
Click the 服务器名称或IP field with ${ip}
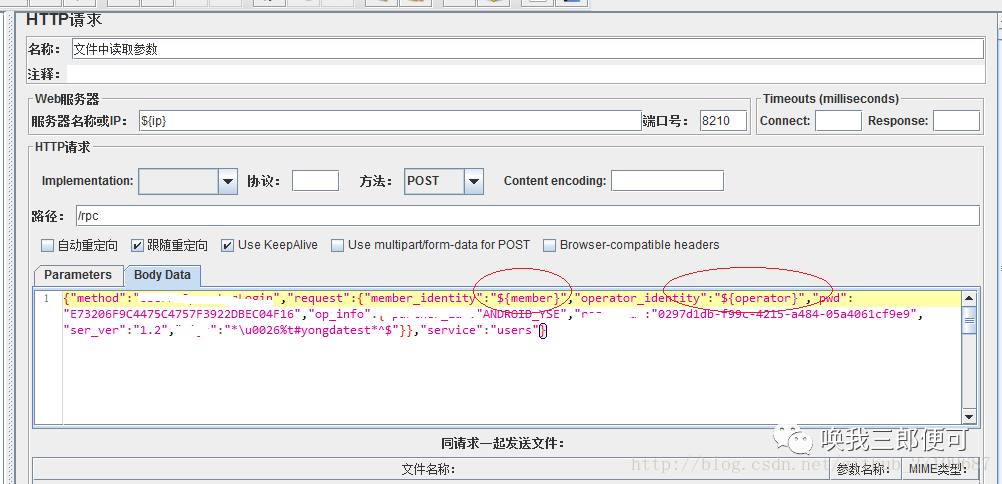pyautogui.click(x=390, y=121)
